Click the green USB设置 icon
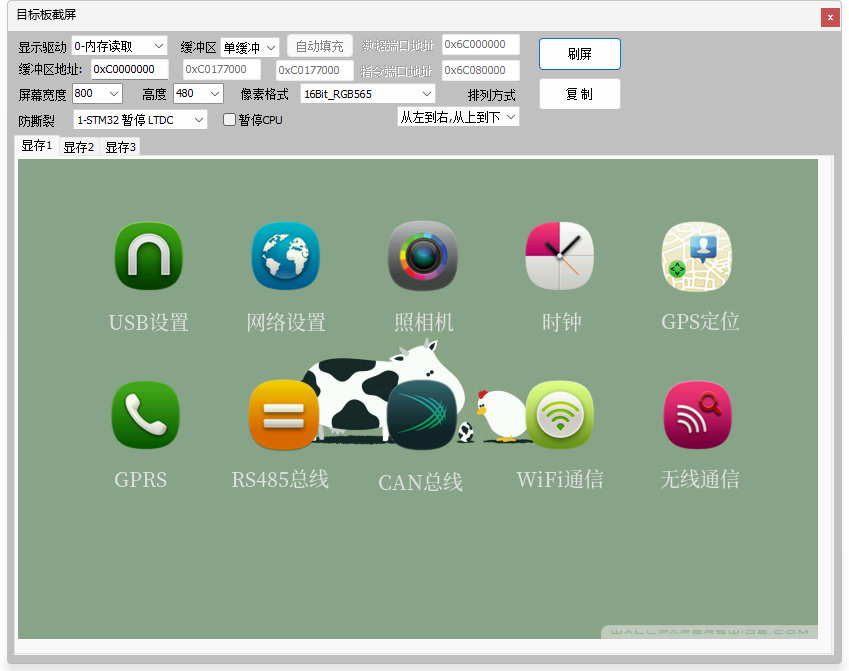This screenshot has width=849, height=671. pos(148,256)
